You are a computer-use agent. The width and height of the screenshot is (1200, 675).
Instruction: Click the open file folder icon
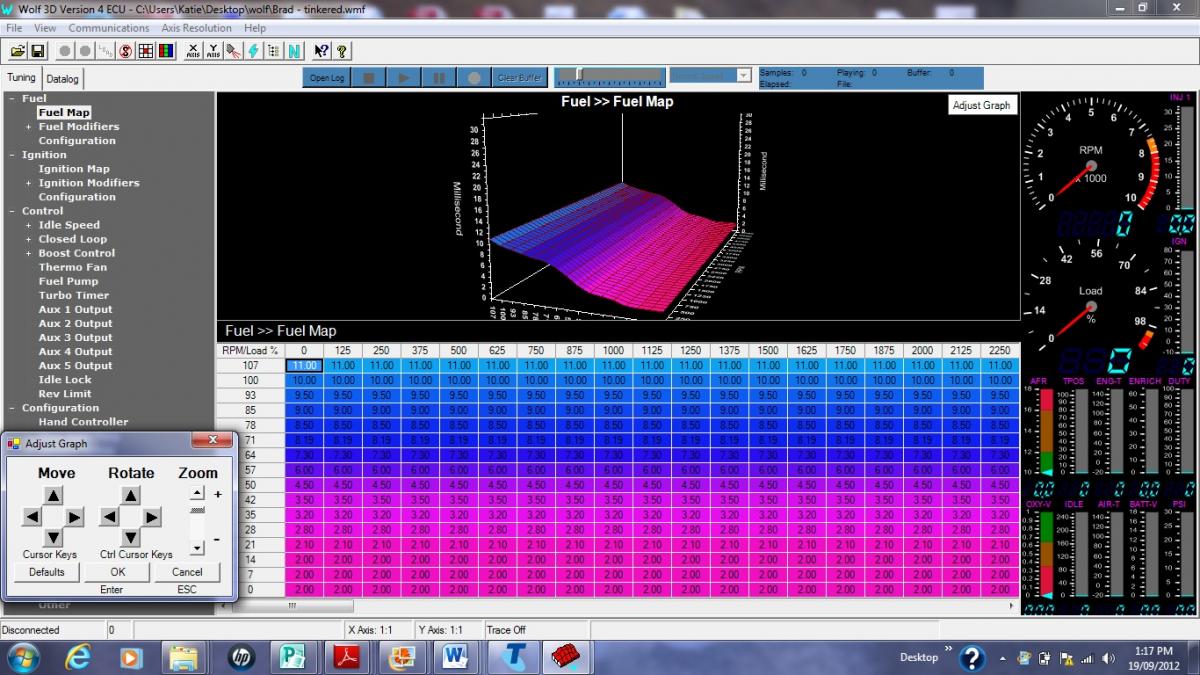[x=16, y=51]
